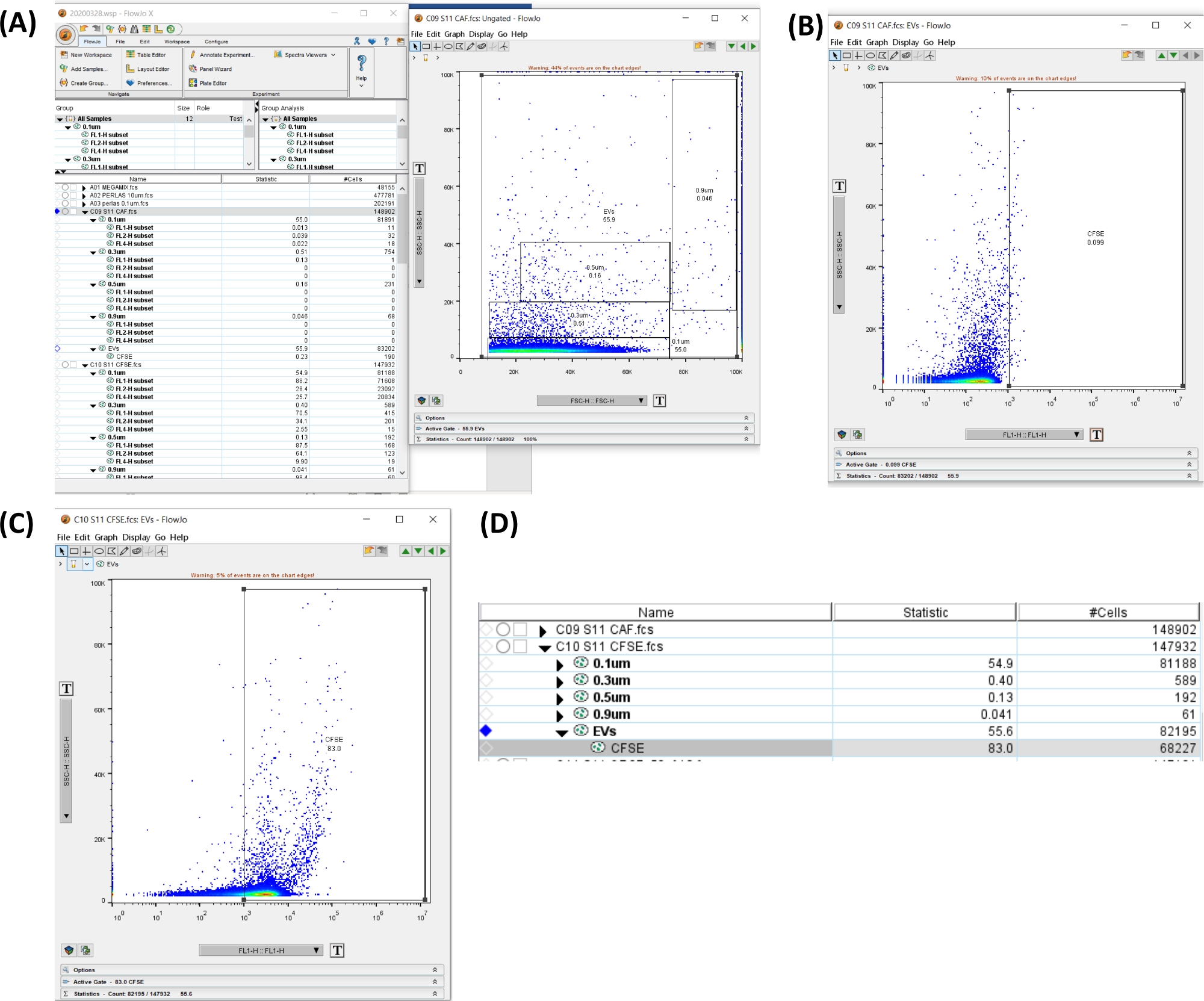Screen dimensions: 1204x1001
Task: Toggle the radio circle beside A01 MEGAMIX.fcs
Action: click(65, 187)
